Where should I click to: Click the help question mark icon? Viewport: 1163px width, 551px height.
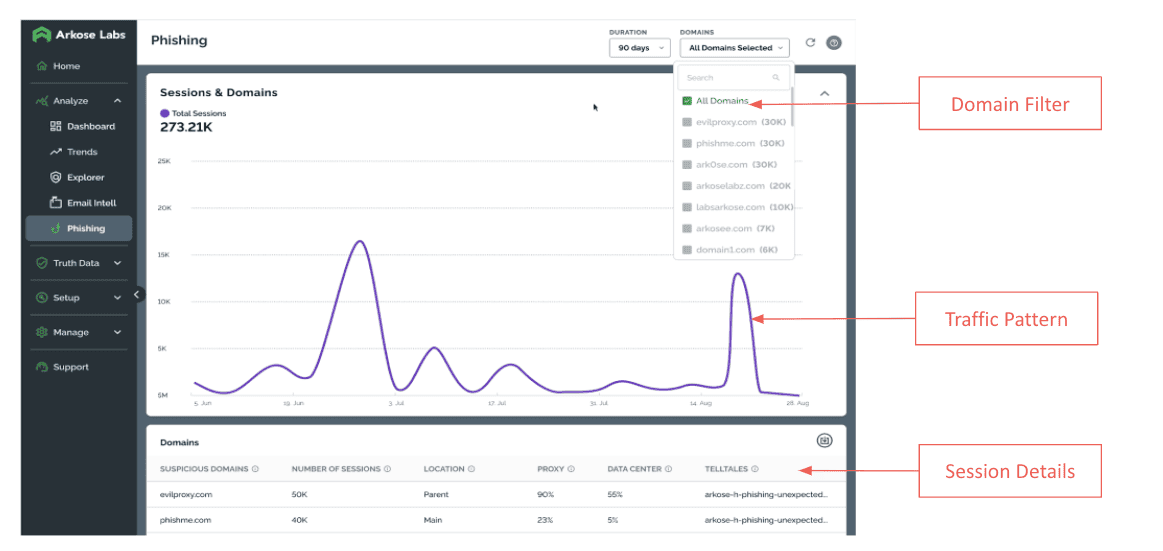pos(834,43)
